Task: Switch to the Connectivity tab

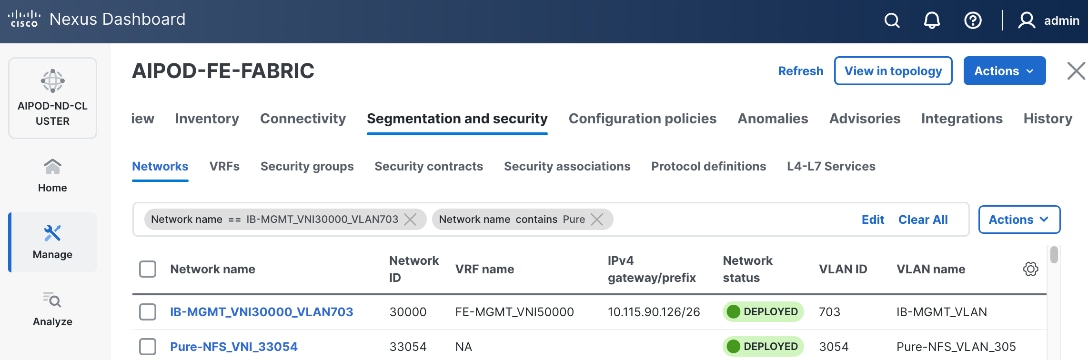Action: (x=303, y=119)
